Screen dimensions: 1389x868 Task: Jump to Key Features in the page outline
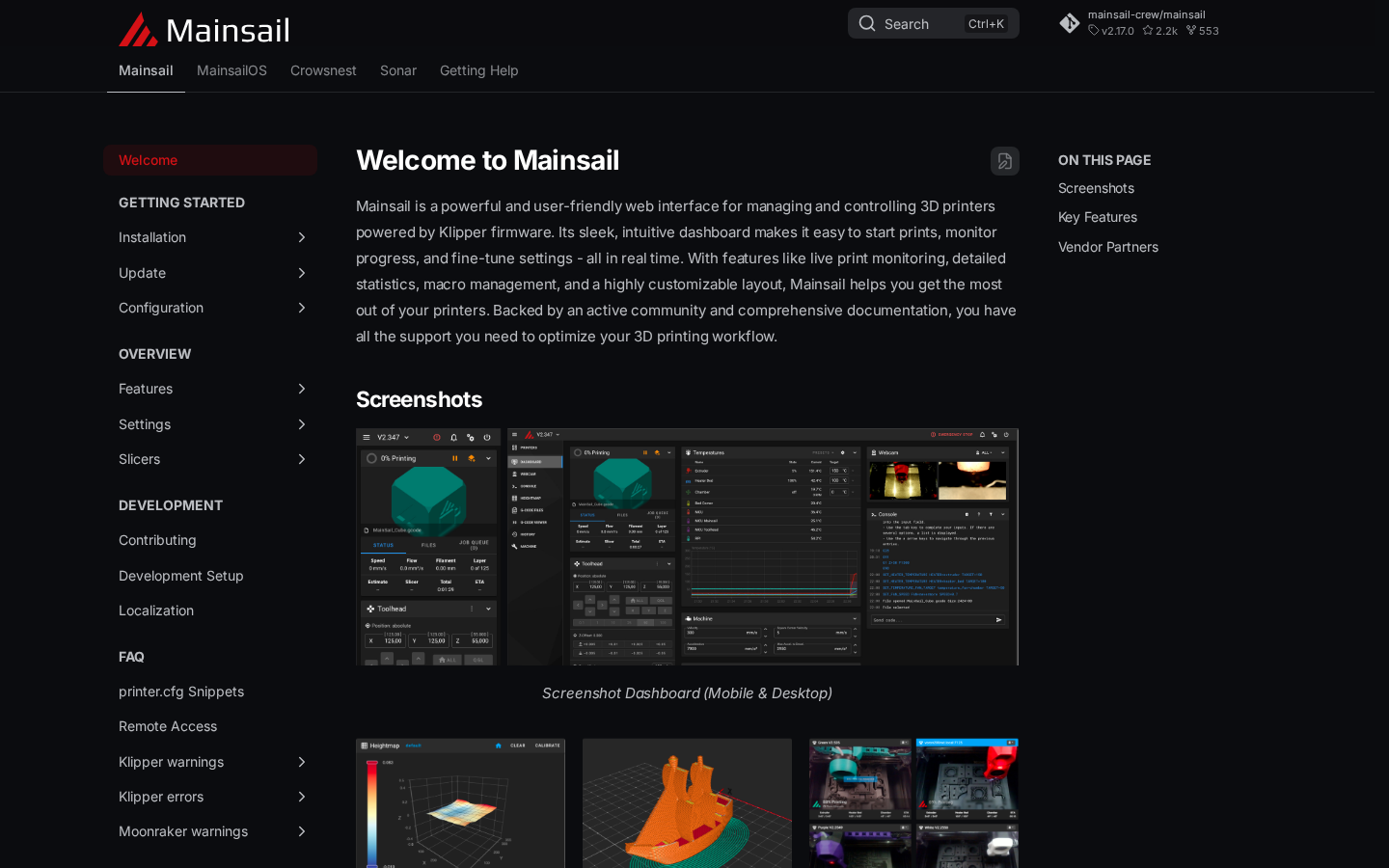(1098, 217)
